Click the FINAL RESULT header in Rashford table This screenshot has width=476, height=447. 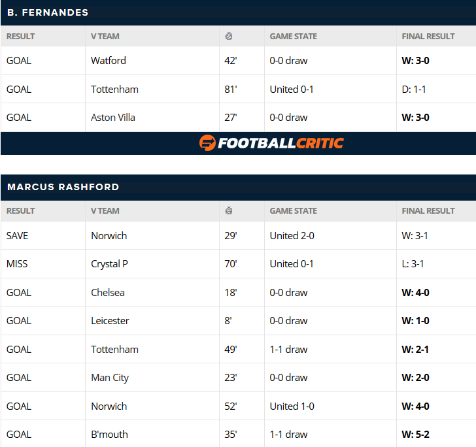428,211
